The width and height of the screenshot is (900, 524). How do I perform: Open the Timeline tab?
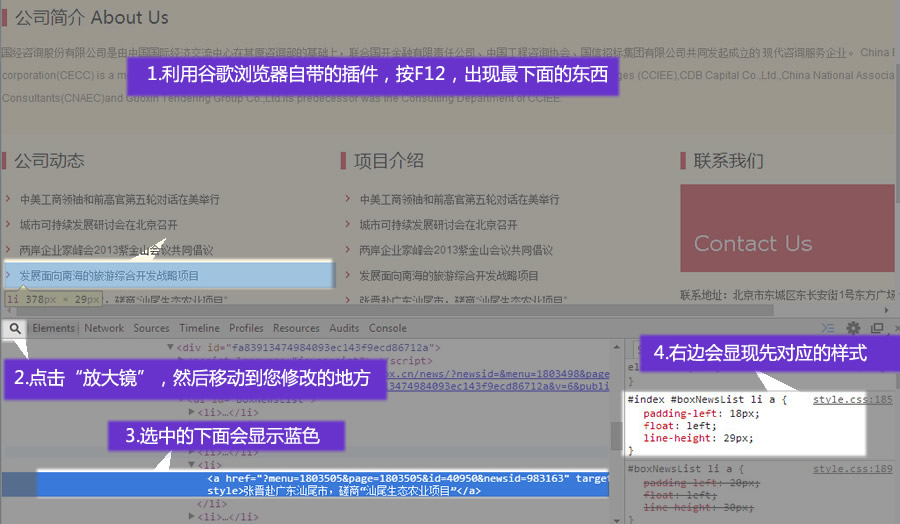point(199,328)
